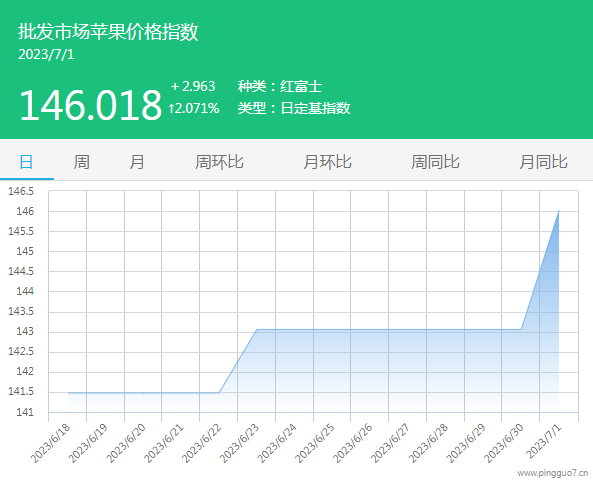Click the 类型：日定基指数 label
This screenshot has width=593, height=482.
pyautogui.click(x=294, y=109)
